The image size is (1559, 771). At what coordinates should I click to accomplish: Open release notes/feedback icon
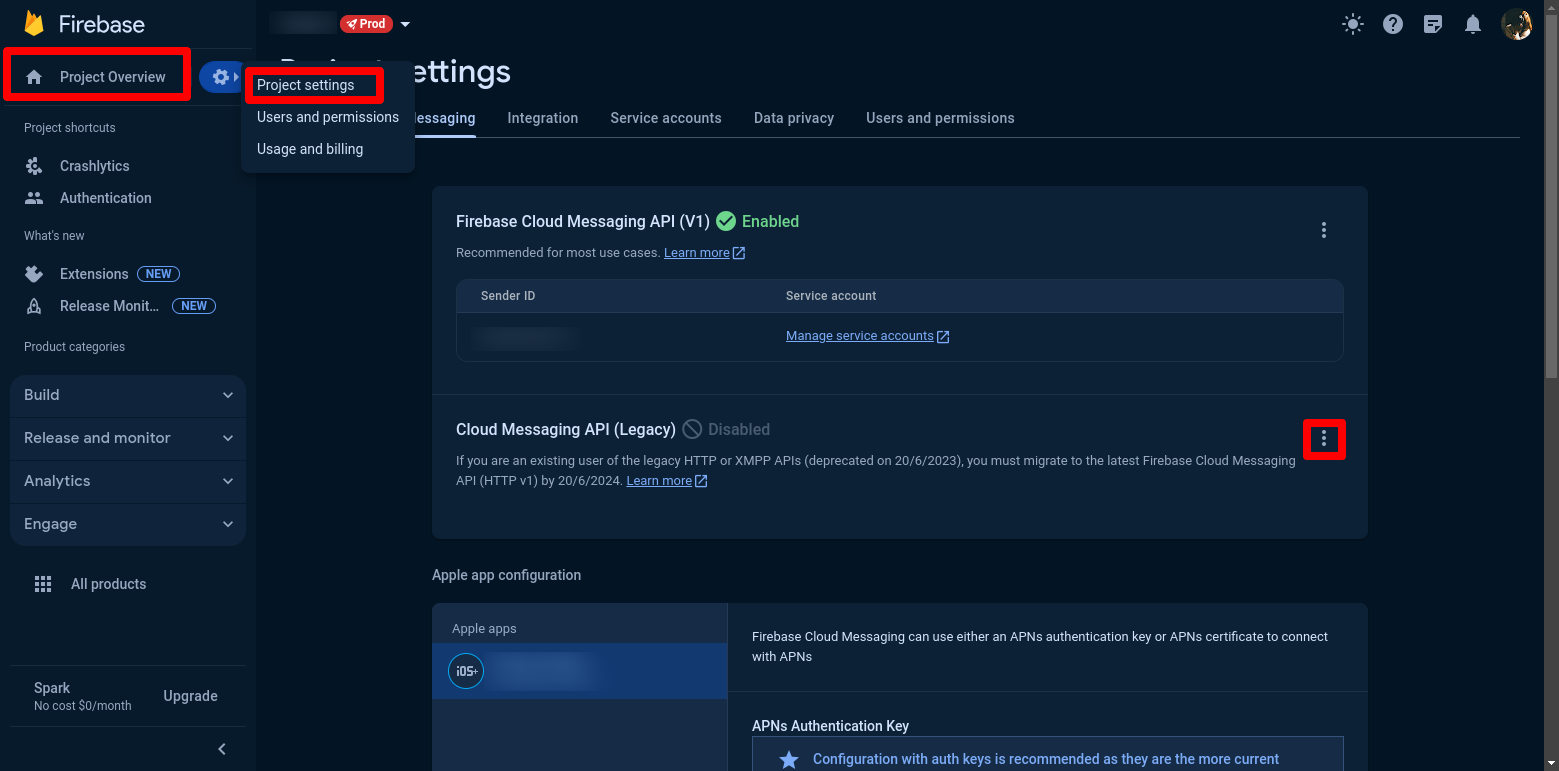(1433, 24)
